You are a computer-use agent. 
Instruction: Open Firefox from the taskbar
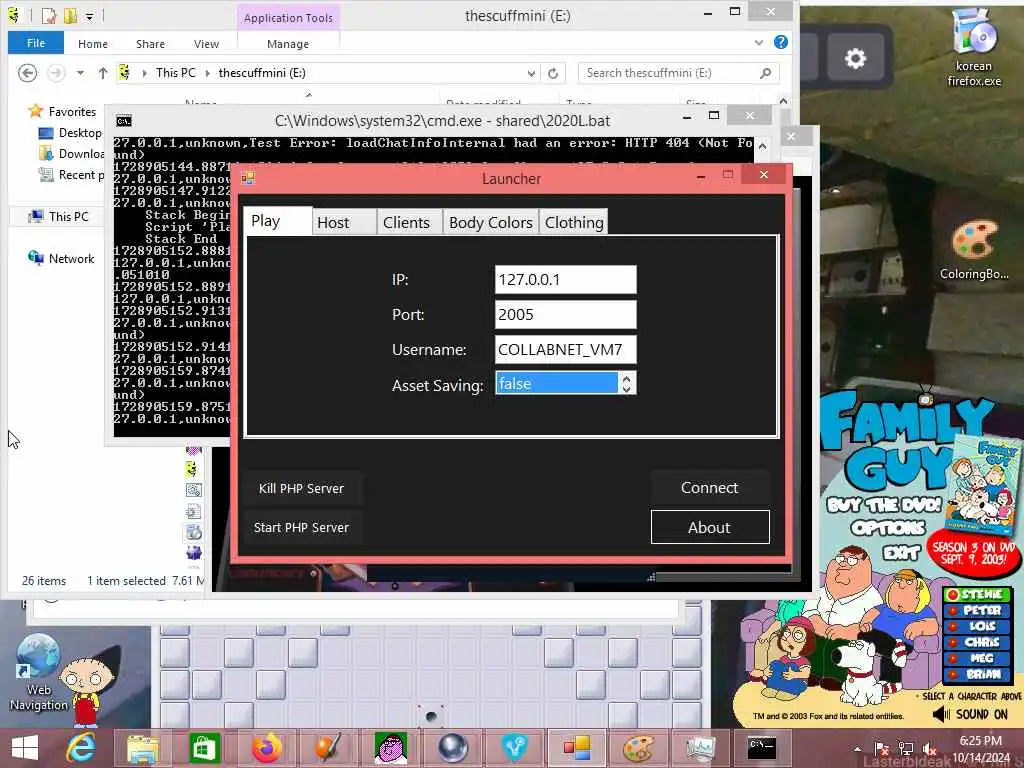coord(266,748)
